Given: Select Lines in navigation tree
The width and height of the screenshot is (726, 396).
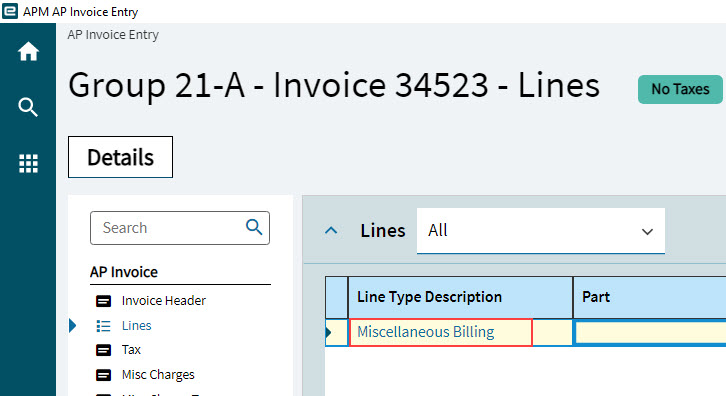Looking at the screenshot, I should (x=137, y=326).
